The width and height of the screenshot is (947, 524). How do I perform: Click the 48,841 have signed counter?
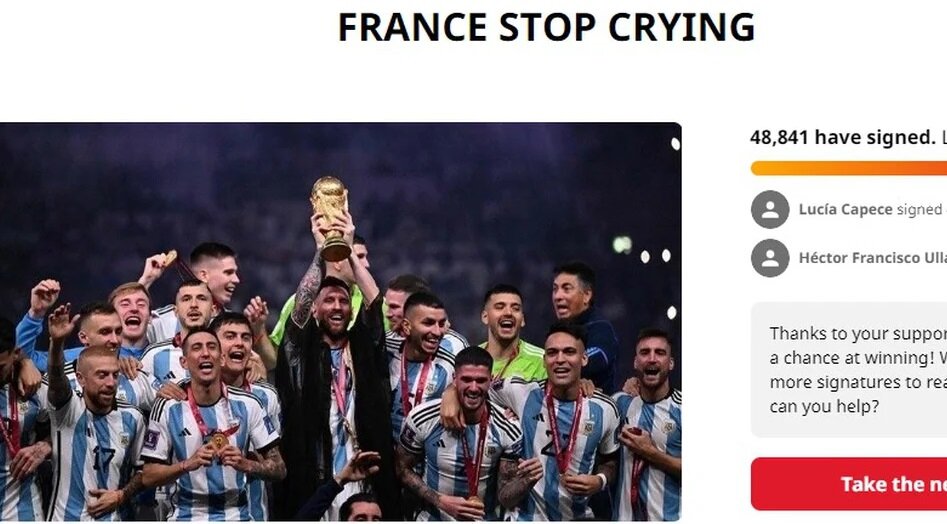[843, 138]
